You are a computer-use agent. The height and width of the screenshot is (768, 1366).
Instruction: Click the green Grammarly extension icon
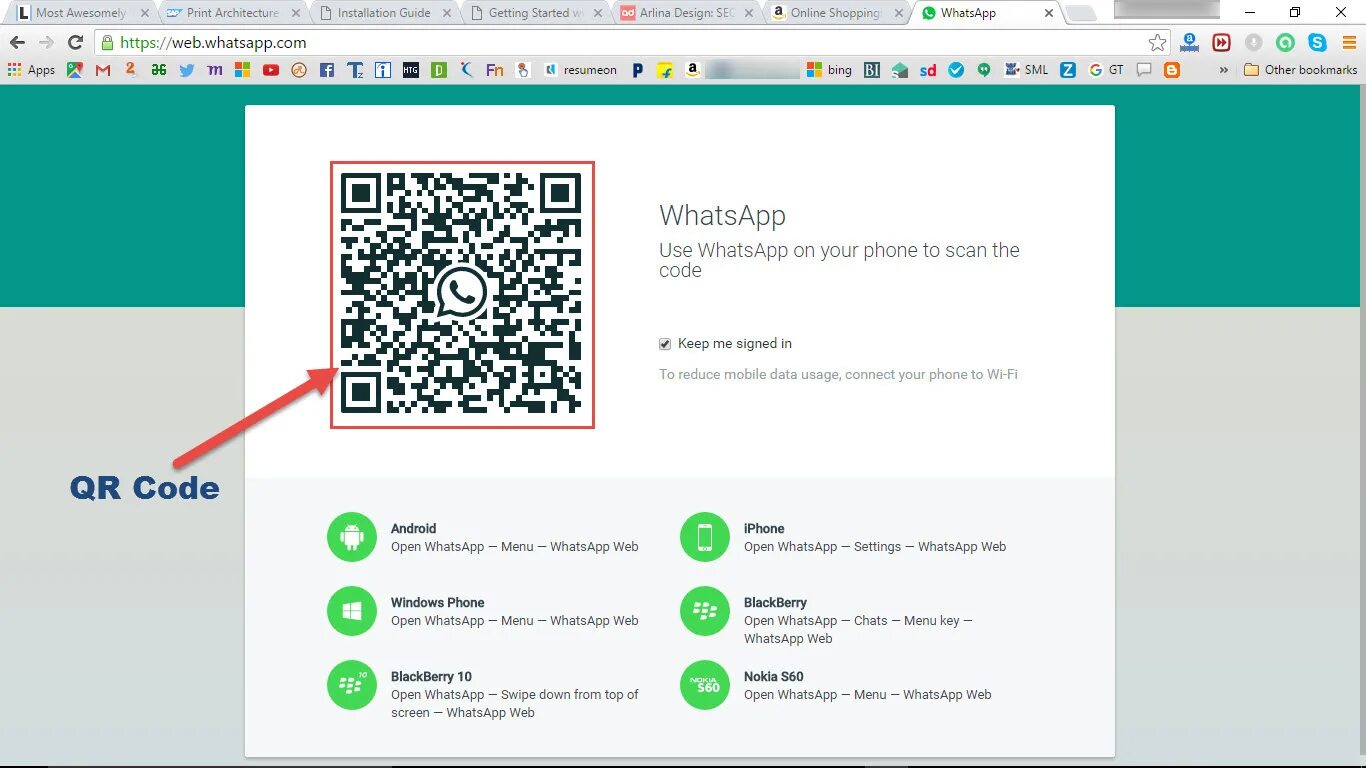(1285, 43)
